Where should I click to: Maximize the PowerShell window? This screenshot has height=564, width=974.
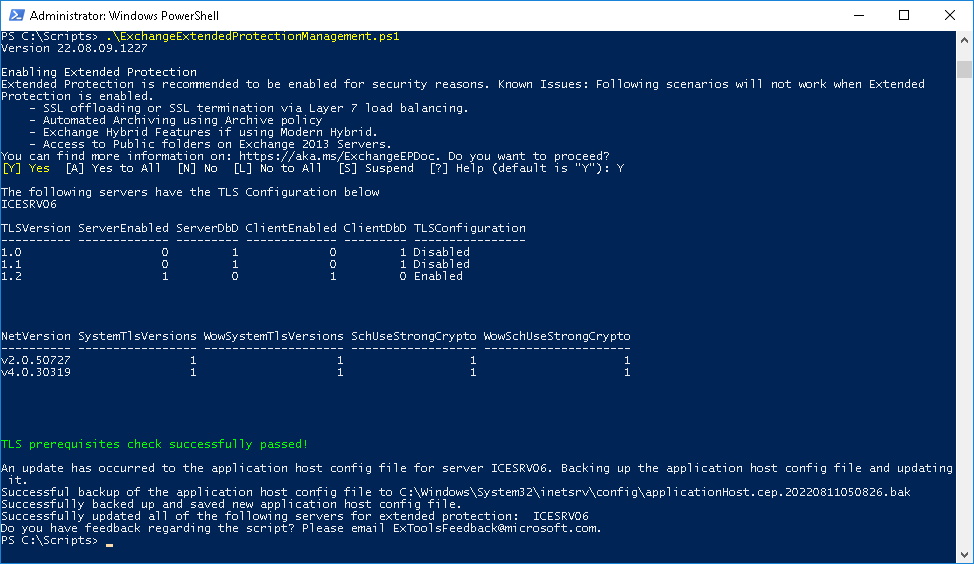tap(904, 15)
